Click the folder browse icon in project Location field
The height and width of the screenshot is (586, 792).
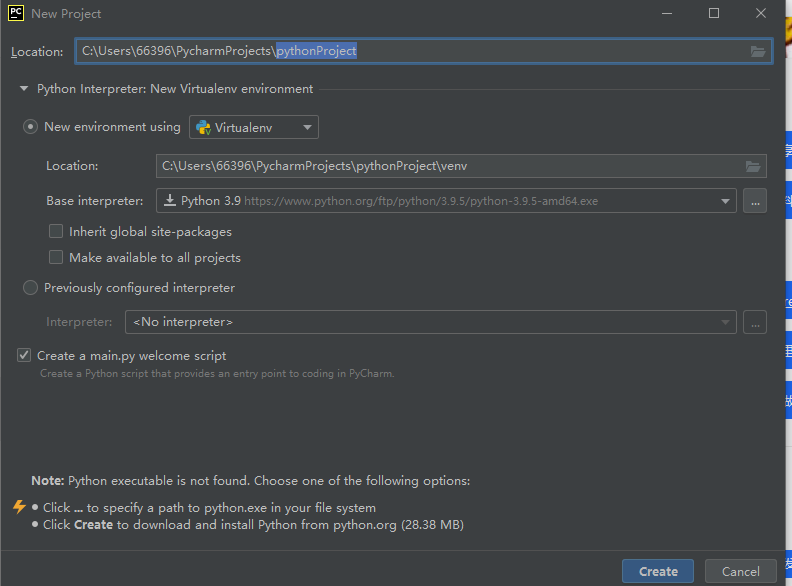coord(758,51)
